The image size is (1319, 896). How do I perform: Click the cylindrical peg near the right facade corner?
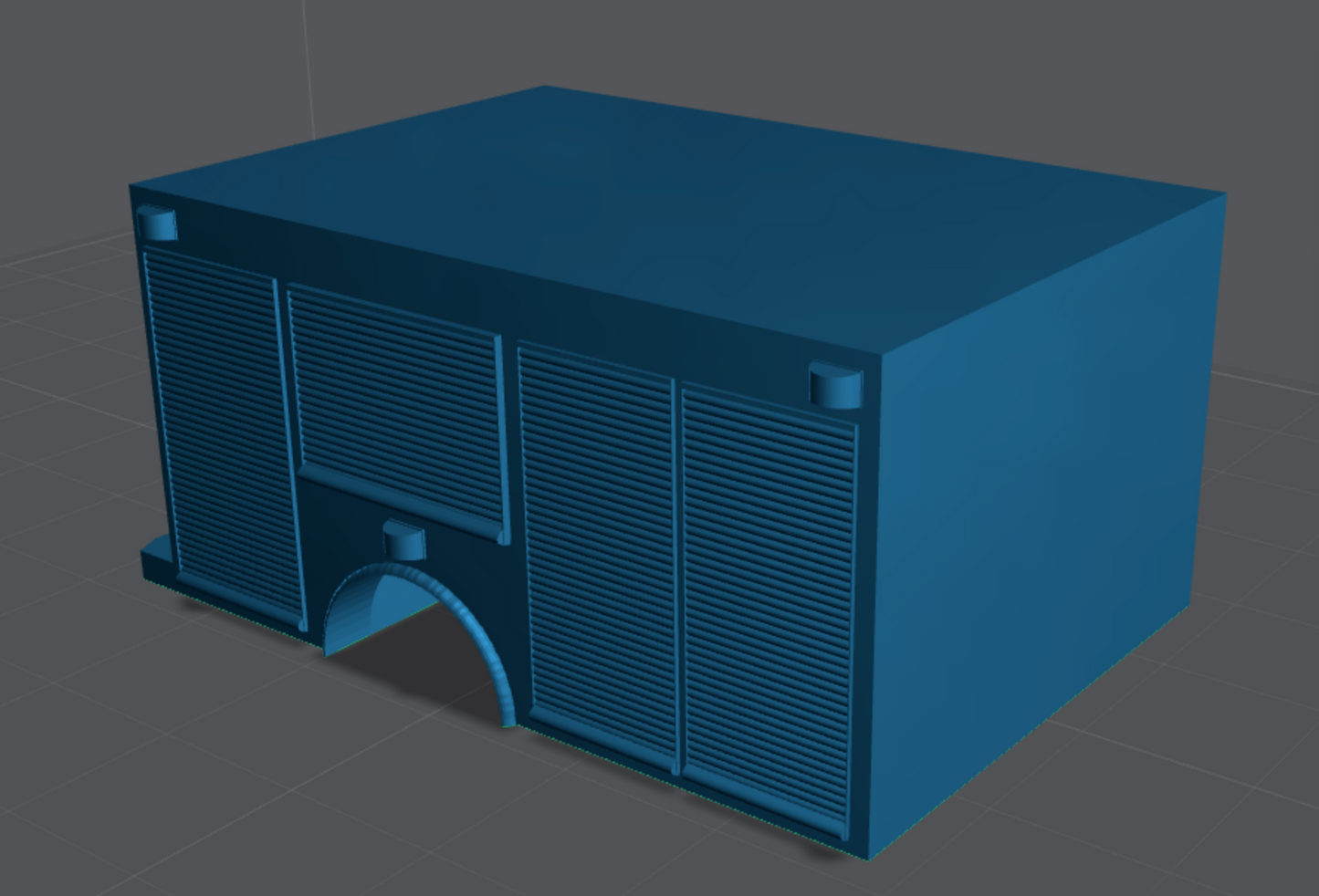835,385
